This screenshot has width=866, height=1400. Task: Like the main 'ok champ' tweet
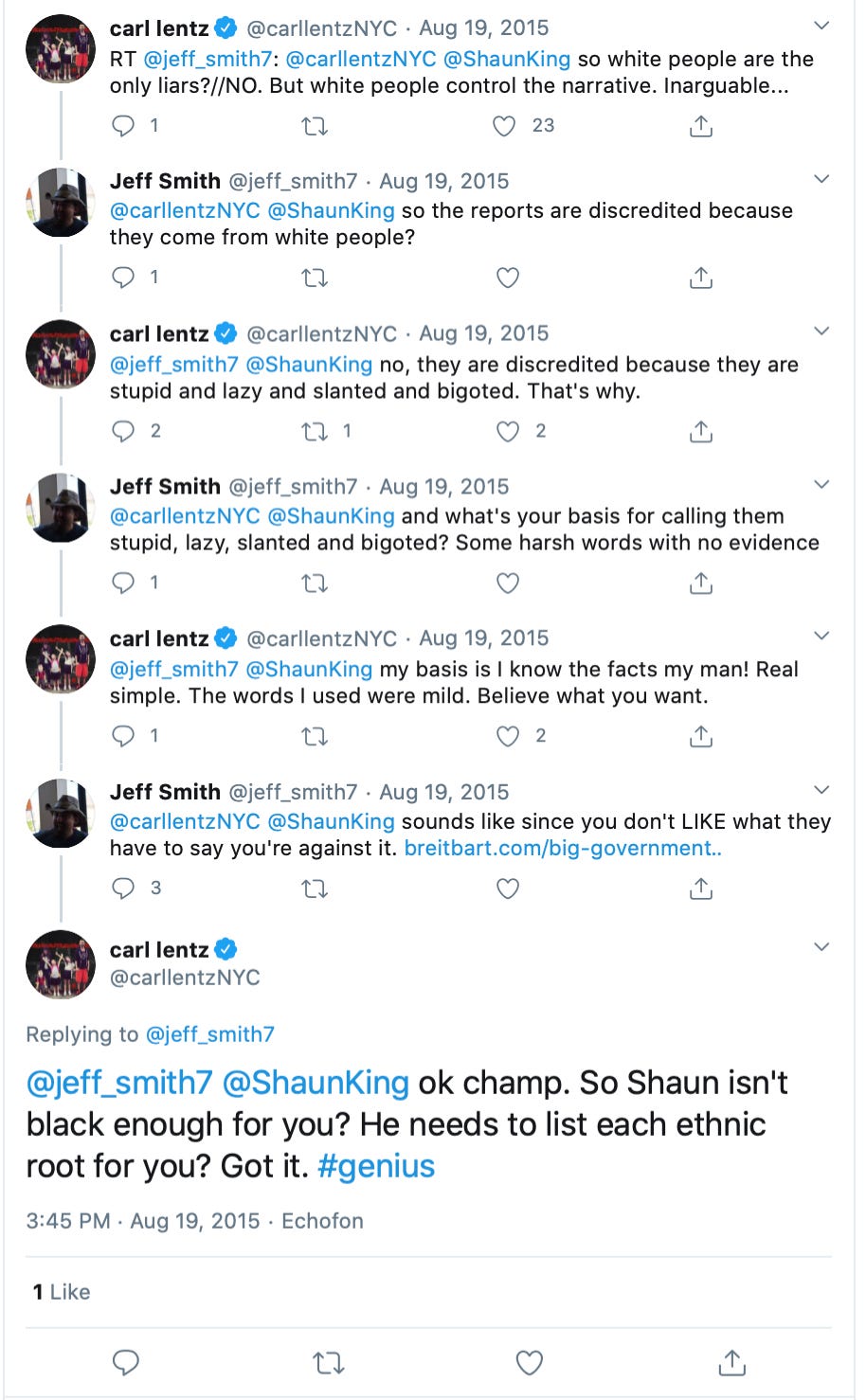point(529,1363)
